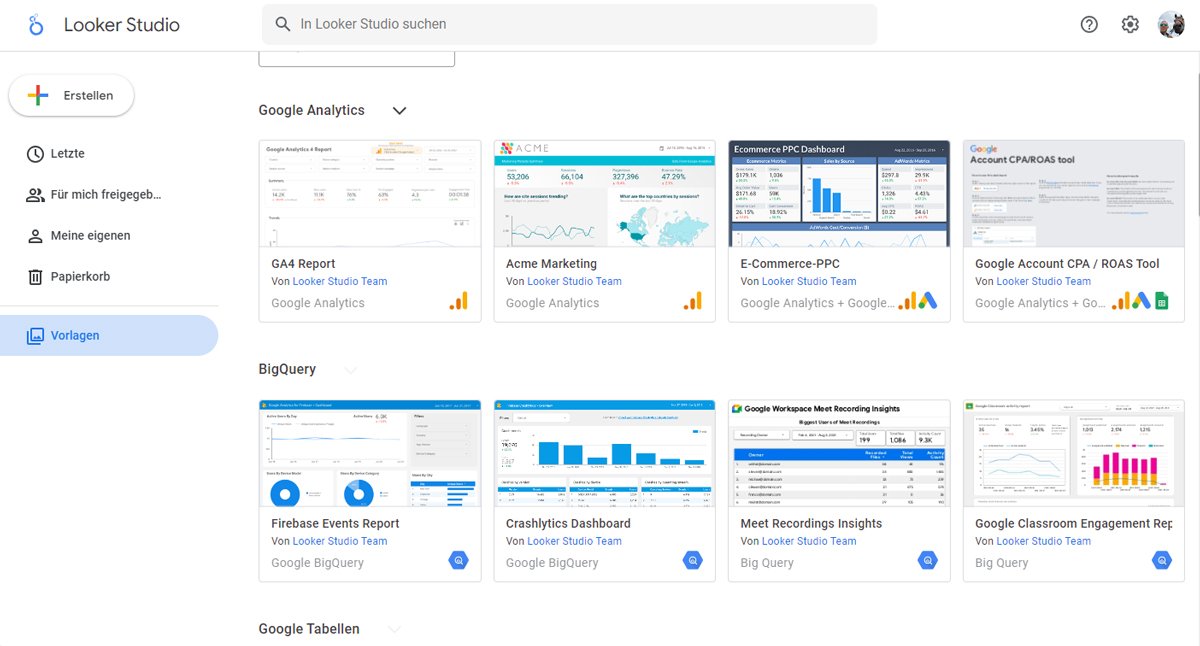The height and width of the screenshot is (646, 1200).
Task: Click the Looker Studio logo icon
Action: click(x=36, y=25)
